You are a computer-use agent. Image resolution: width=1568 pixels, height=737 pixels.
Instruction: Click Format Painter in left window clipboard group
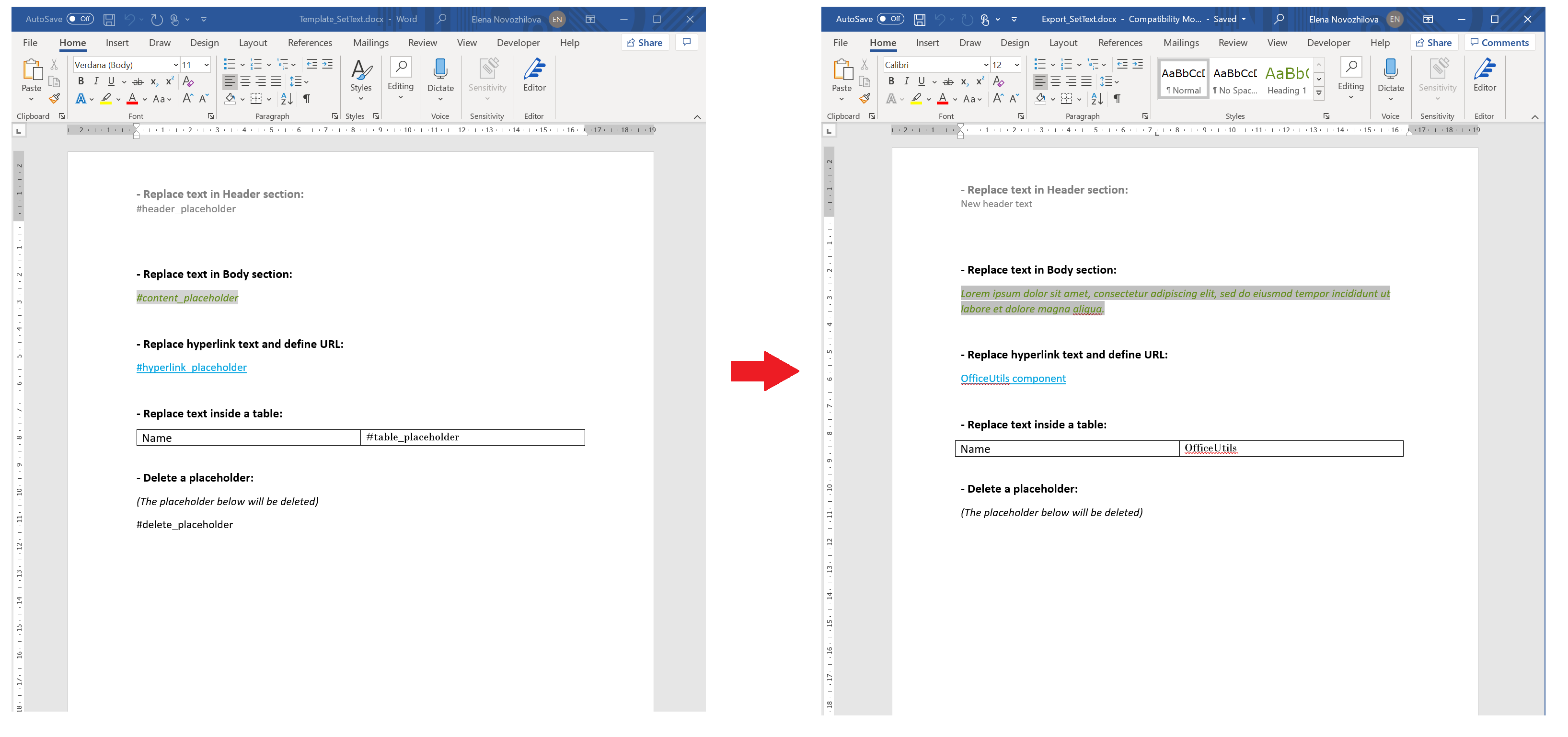(x=54, y=98)
